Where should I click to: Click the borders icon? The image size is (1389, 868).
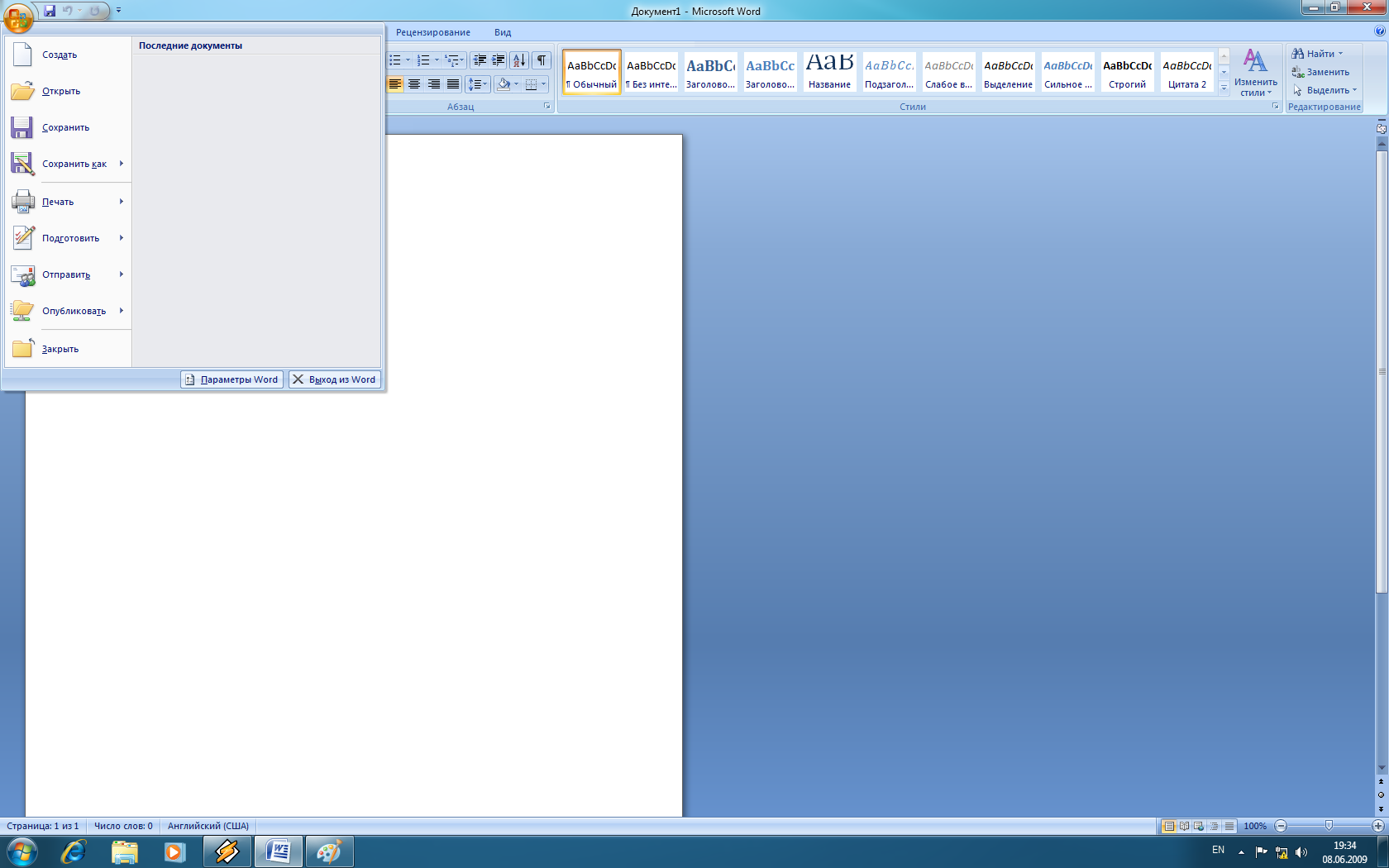point(532,84)
